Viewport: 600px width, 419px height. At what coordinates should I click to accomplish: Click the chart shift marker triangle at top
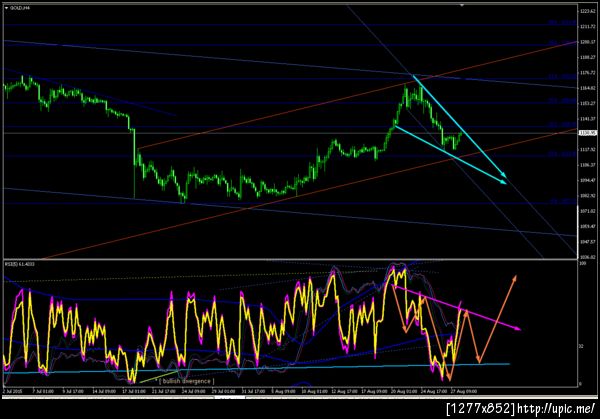pos(462,5)
